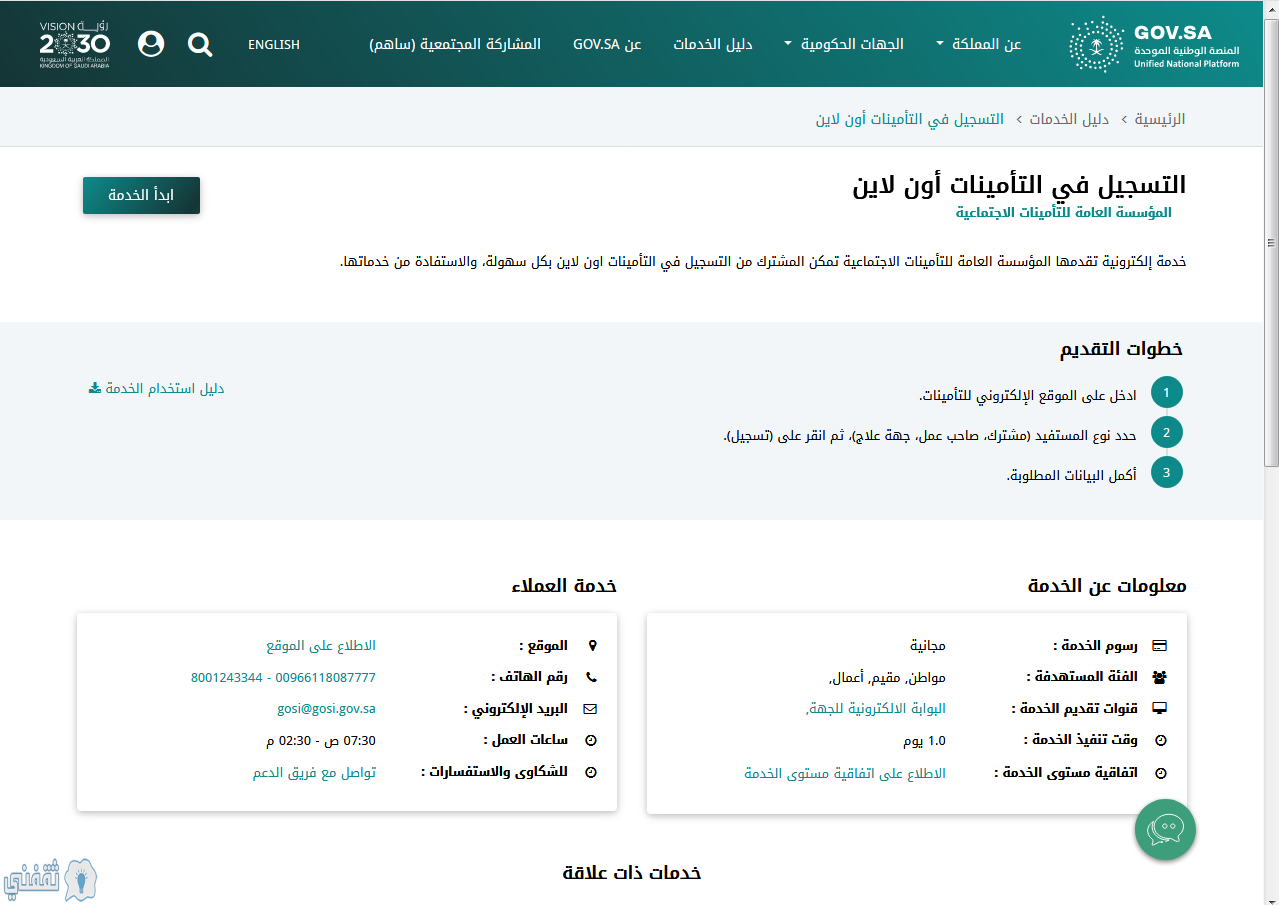Click the map pin icon beside الموقع
The image size is (1279, 905).
pos(591,645)
